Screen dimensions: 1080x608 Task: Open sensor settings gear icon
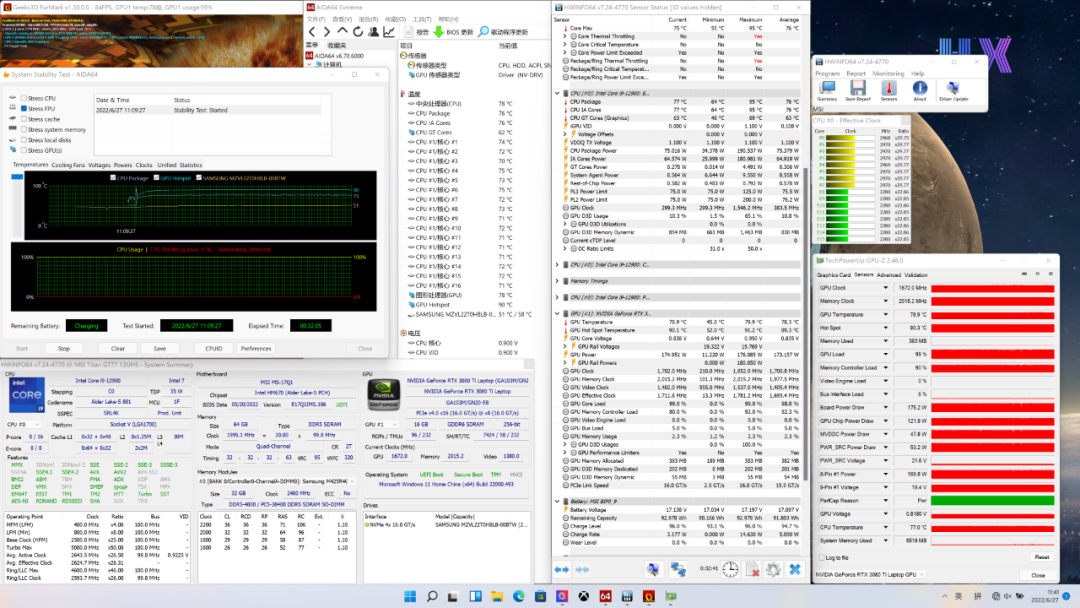772,569
